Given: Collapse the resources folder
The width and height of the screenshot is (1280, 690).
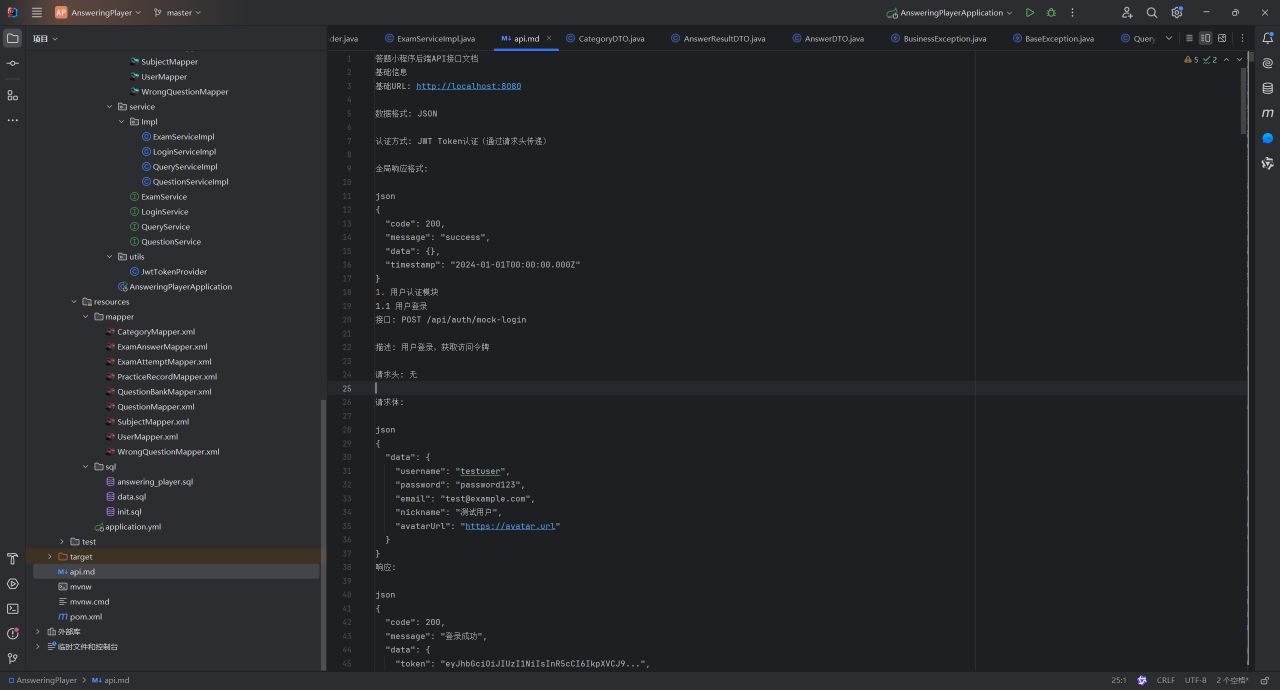Looking at the screenshot, I should click(x=74, y=301).
